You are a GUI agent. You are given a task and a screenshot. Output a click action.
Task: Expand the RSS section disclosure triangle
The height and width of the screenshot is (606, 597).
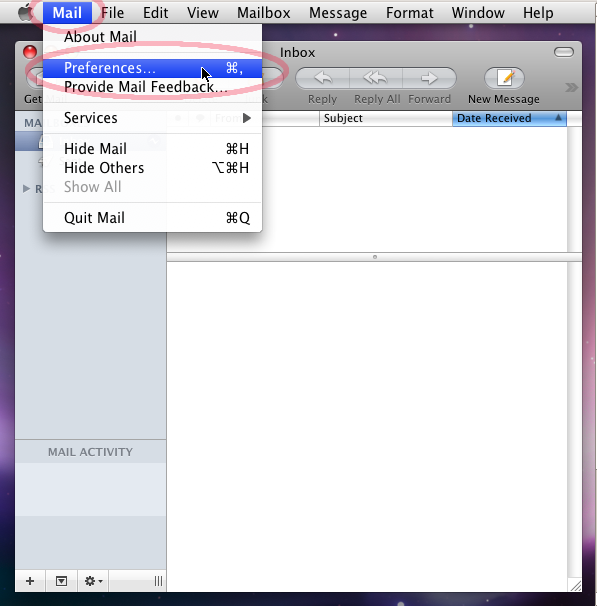point(26,189)
